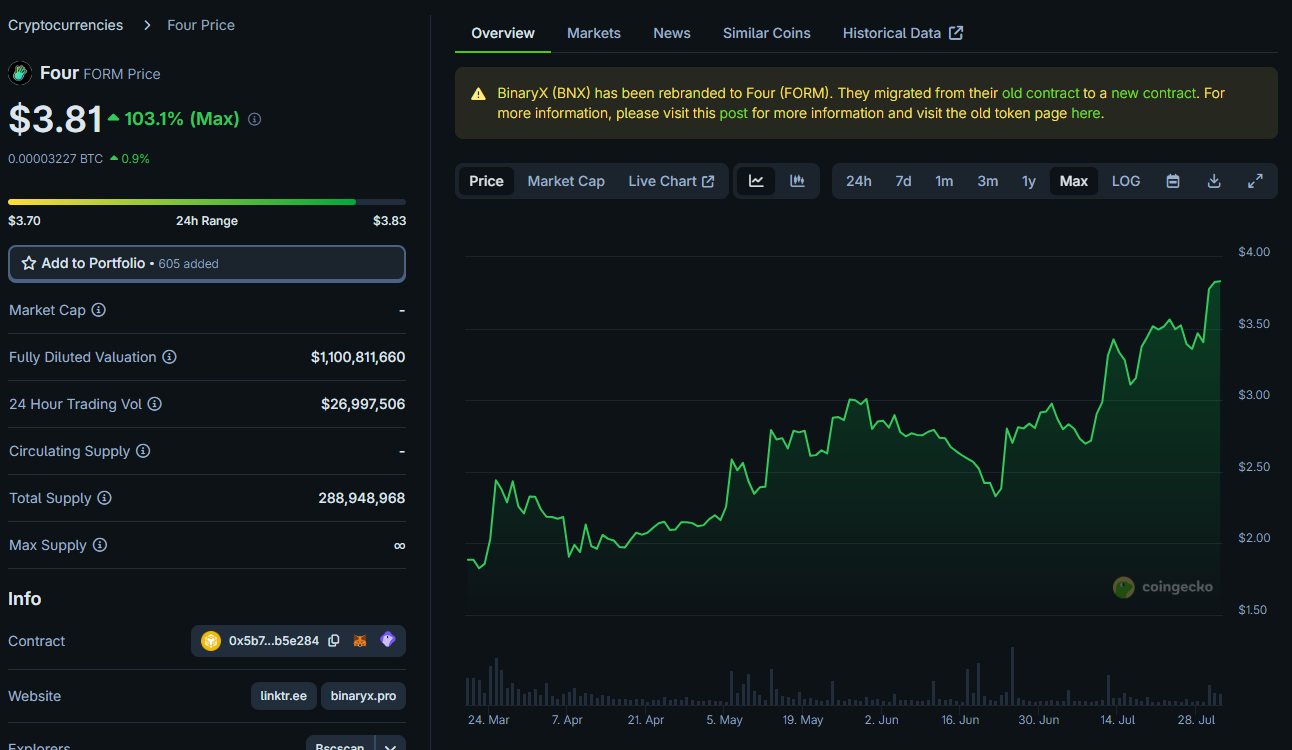Set chart range to Max
Image resolution: width=1292 pixels, height=750 pixels.
pyautogui.click(x=1074, y=181)
